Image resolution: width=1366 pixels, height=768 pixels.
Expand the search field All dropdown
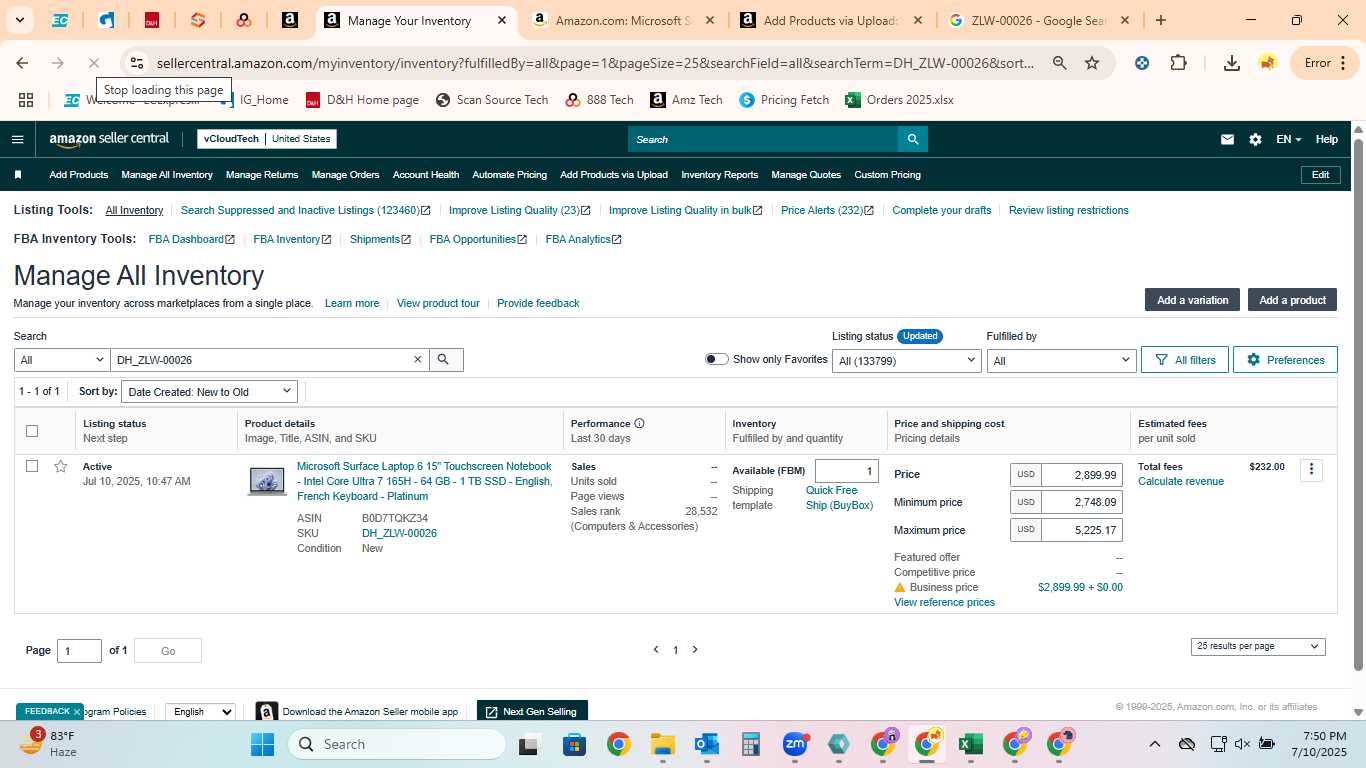(62, 360)
